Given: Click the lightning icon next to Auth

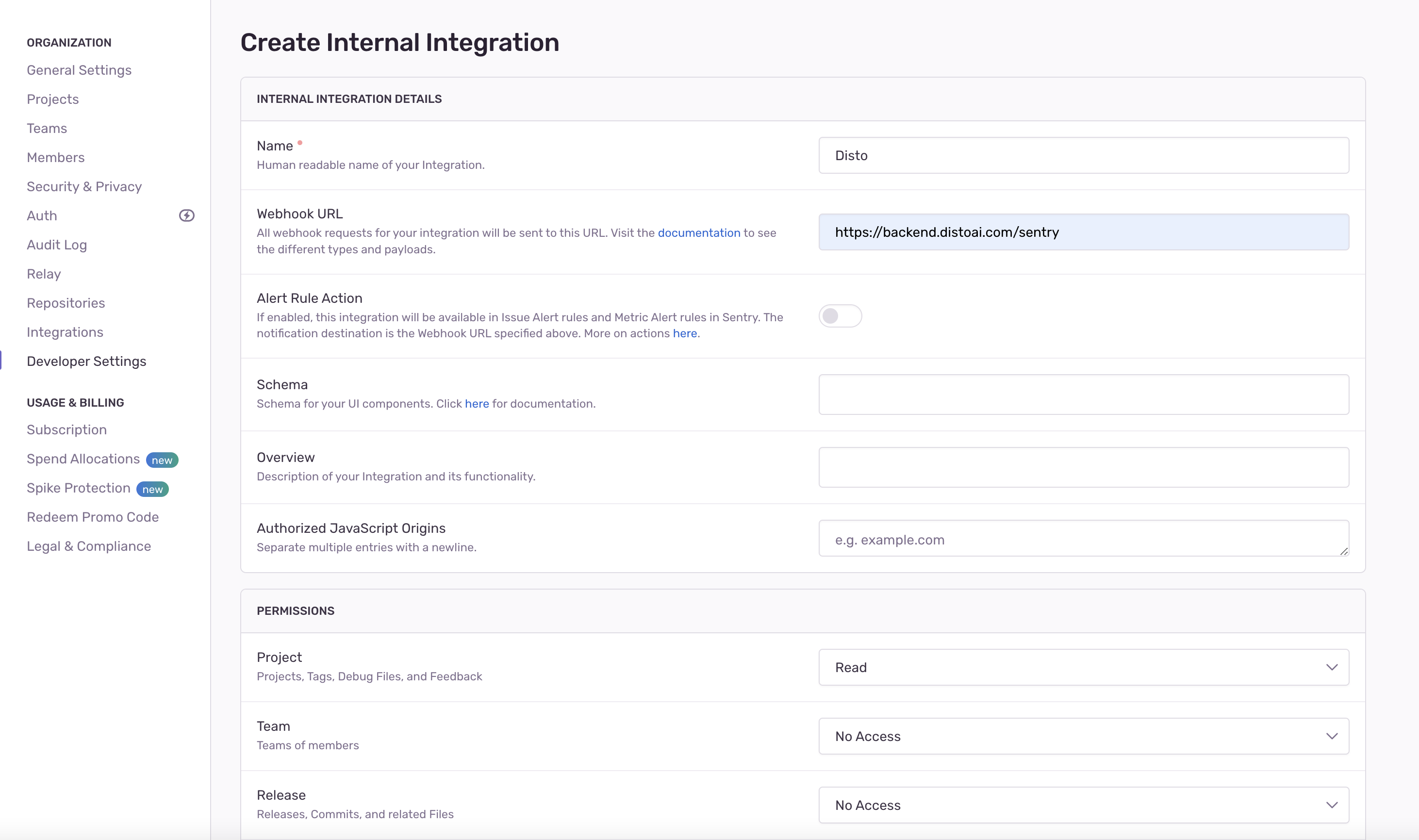Looking at the screenshot, I should [x=187, y=215].
